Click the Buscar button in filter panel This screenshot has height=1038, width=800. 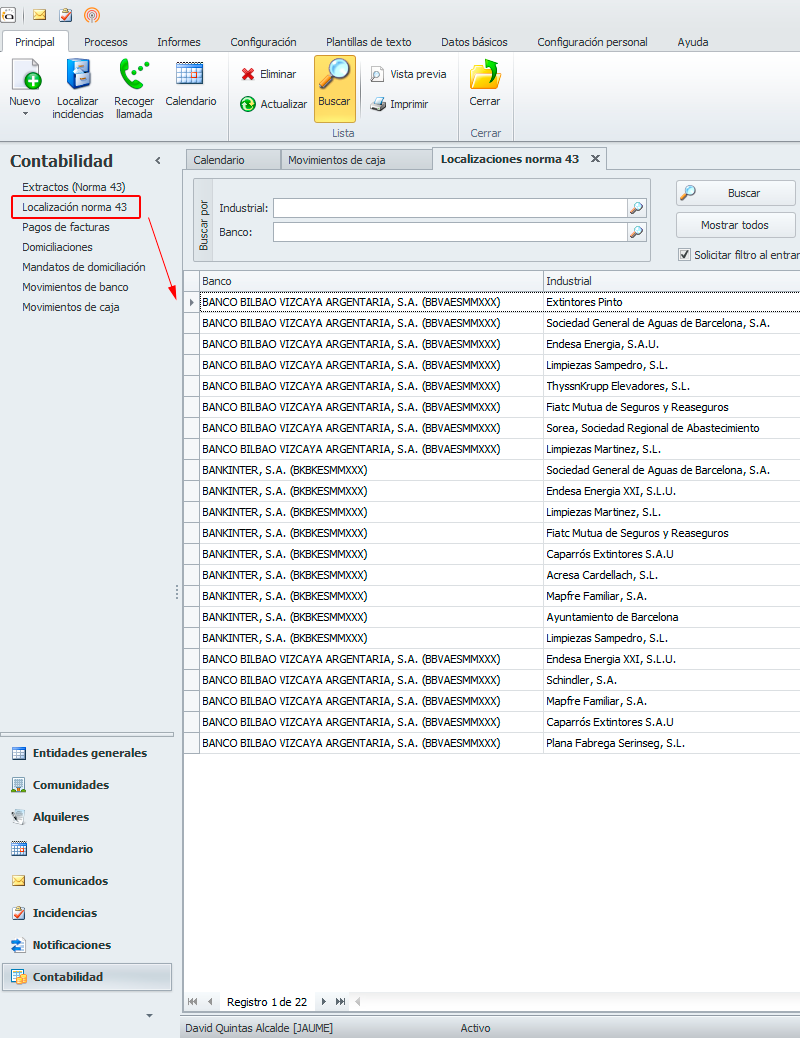(x=735, y=193)
